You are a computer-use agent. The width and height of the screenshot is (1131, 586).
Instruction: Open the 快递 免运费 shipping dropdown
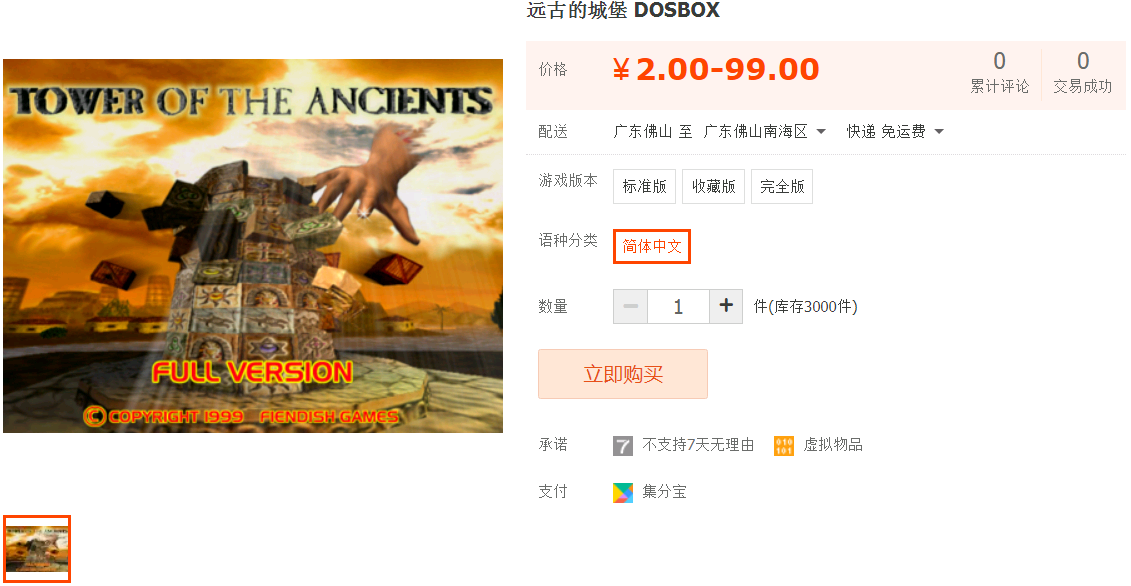point(895,131)
